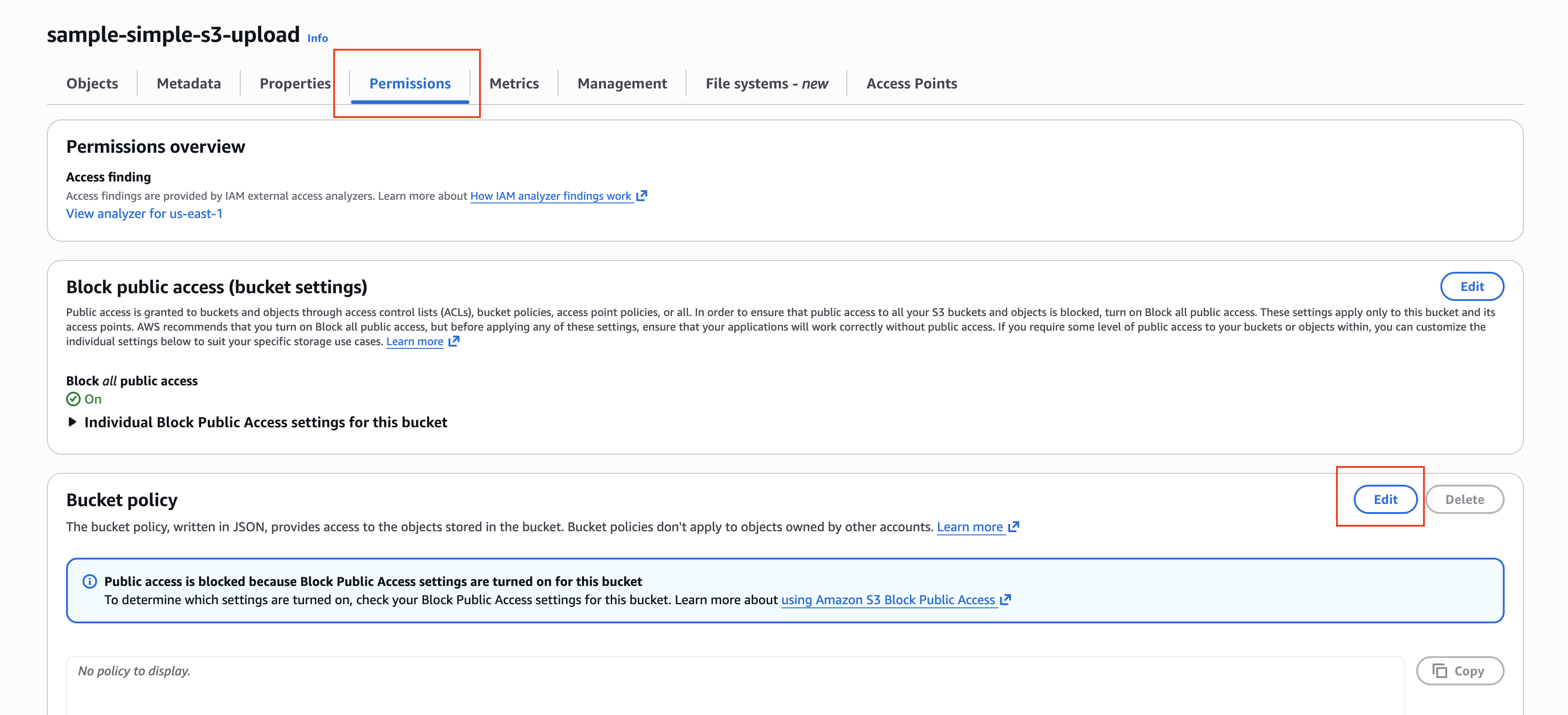Click the No policy to display text area
This screenshot has height=715, width=1568.
pos(735,685)
